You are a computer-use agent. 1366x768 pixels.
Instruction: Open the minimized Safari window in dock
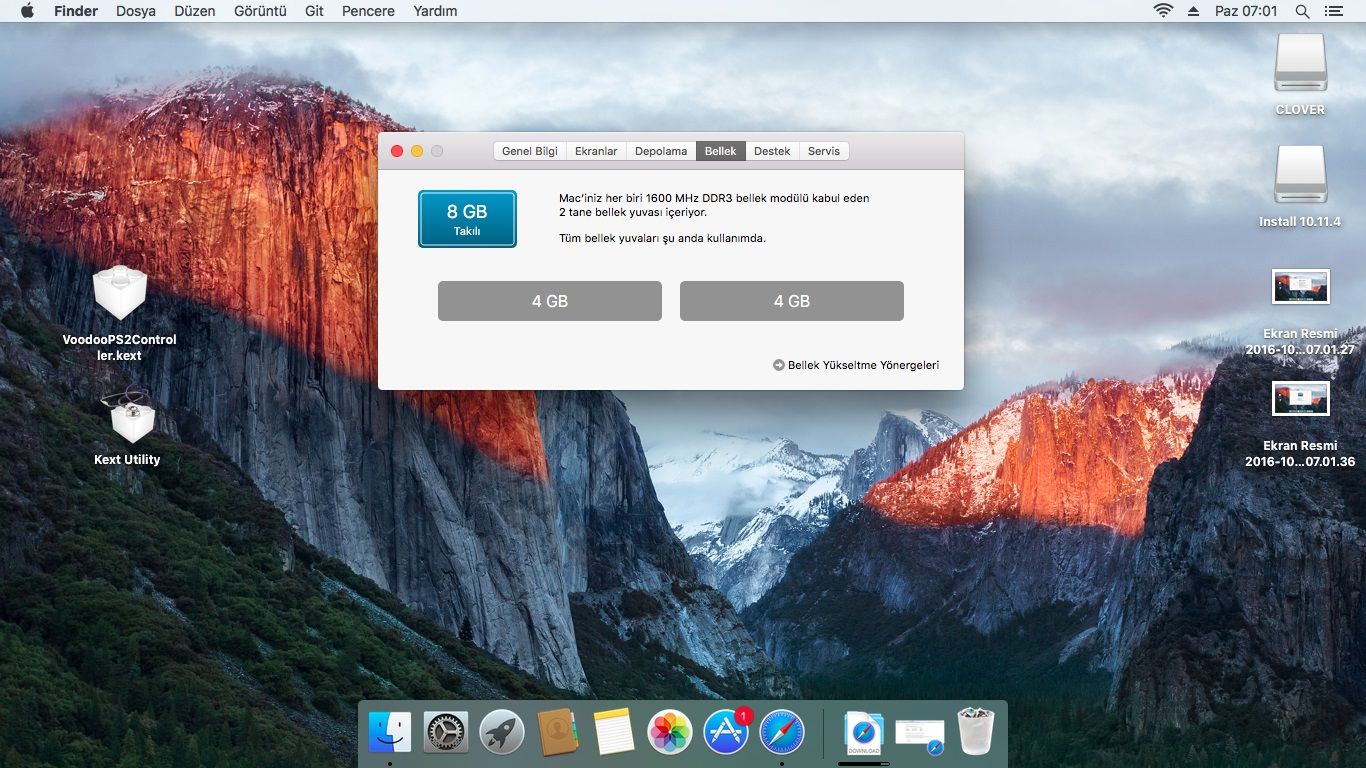920,736
